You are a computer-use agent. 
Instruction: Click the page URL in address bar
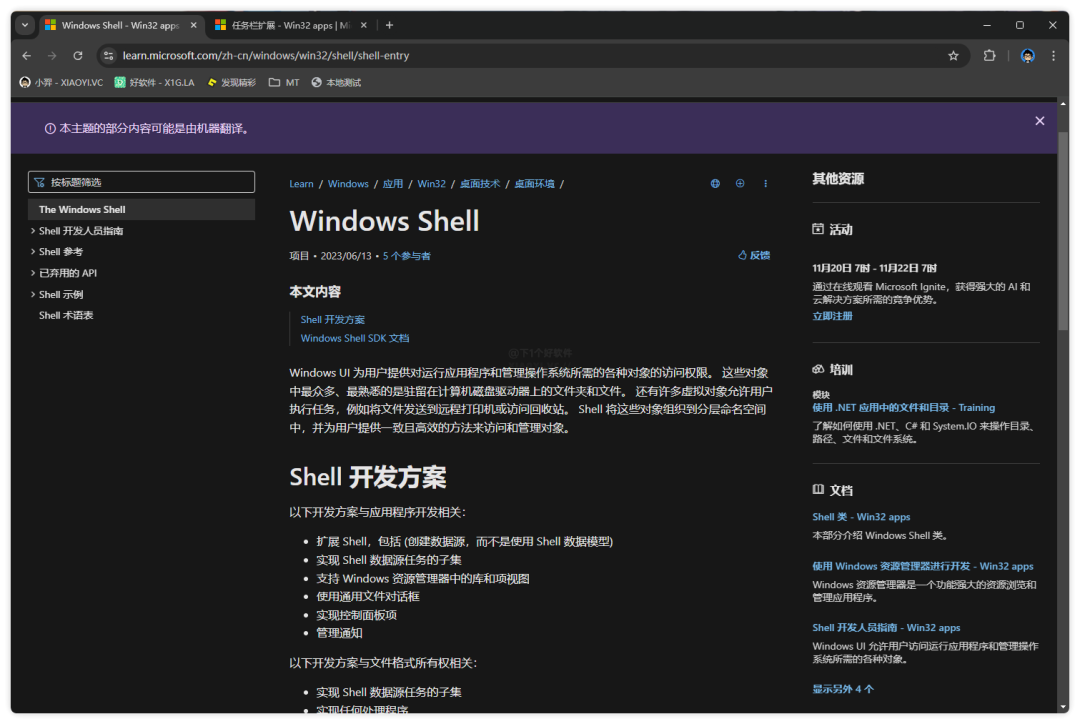coord(266,56)
